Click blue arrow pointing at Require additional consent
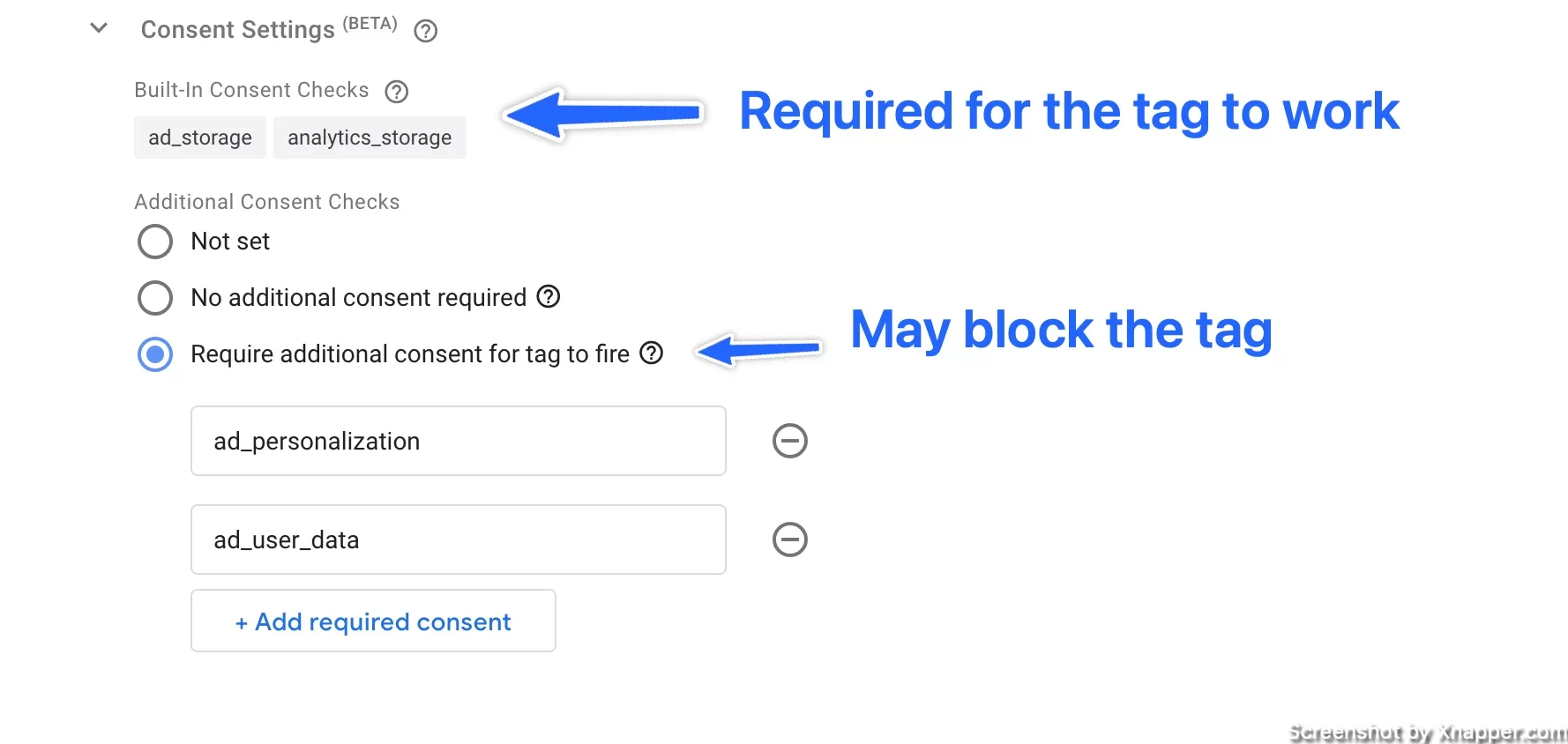Screen dimensions: 1568x744 click(759, 350)
